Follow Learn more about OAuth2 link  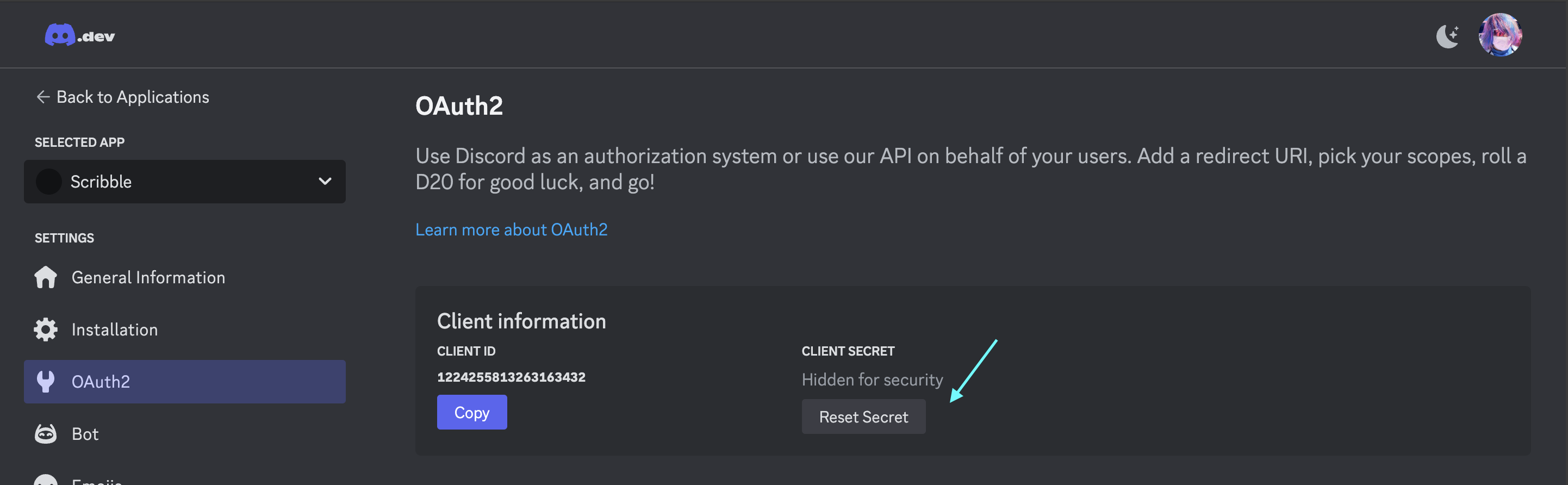pyautogui.click(x=511, y=229)
